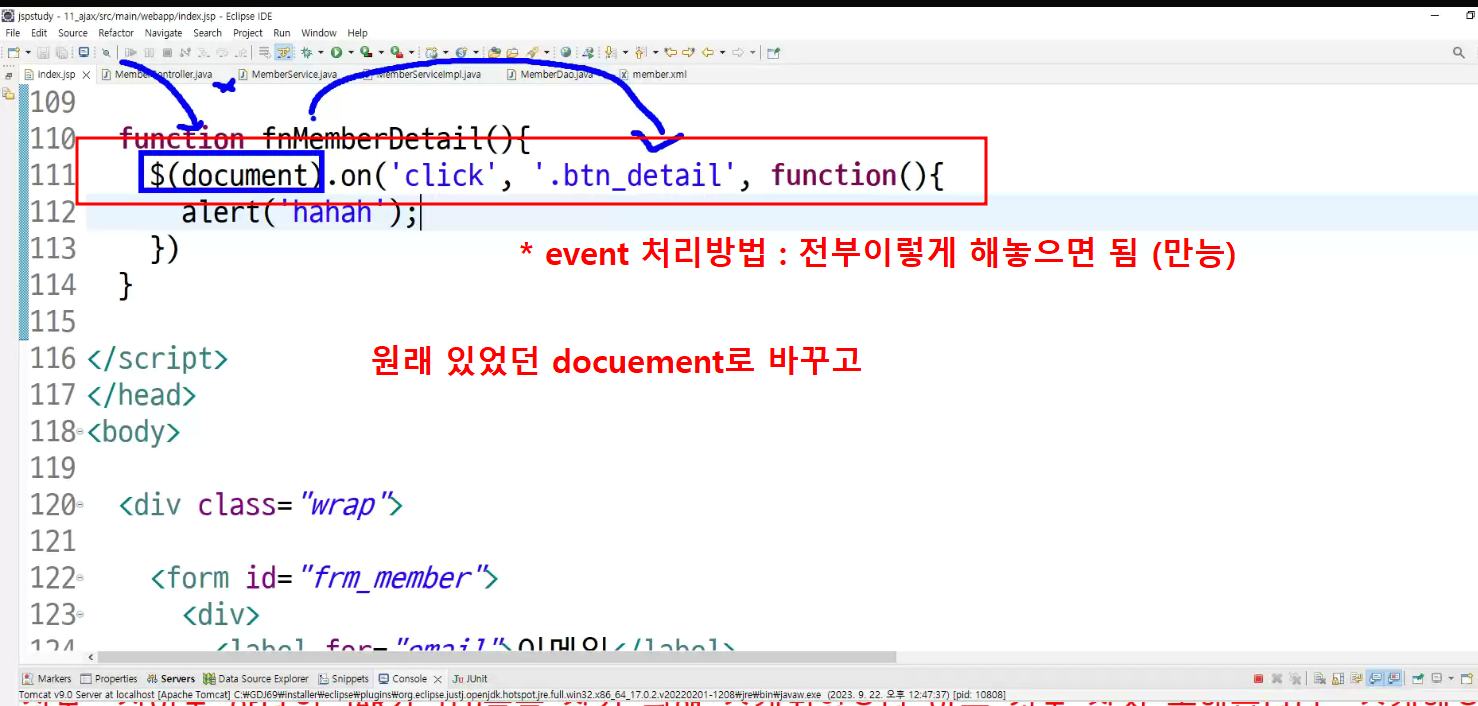Collapse code fold at line 120
Screen dimensions: 1478x706
coord(80,506)
